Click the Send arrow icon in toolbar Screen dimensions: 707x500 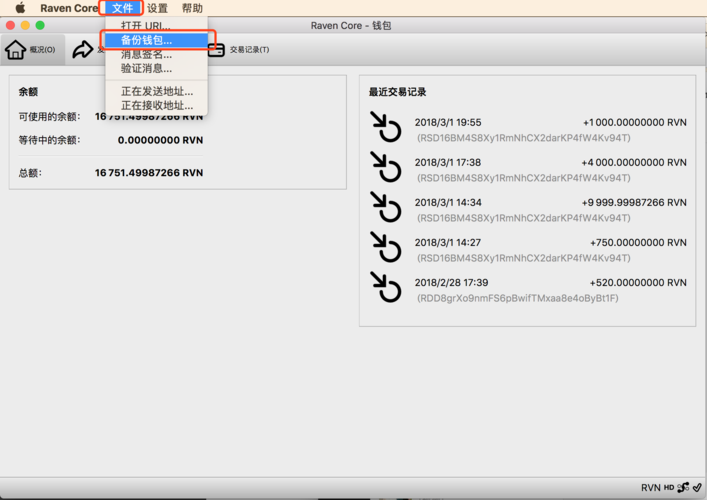tap(83, 49)
